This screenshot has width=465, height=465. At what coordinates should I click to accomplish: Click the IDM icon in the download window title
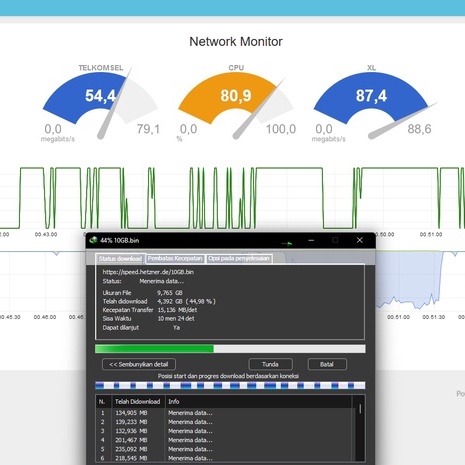[x=93, y=240]
